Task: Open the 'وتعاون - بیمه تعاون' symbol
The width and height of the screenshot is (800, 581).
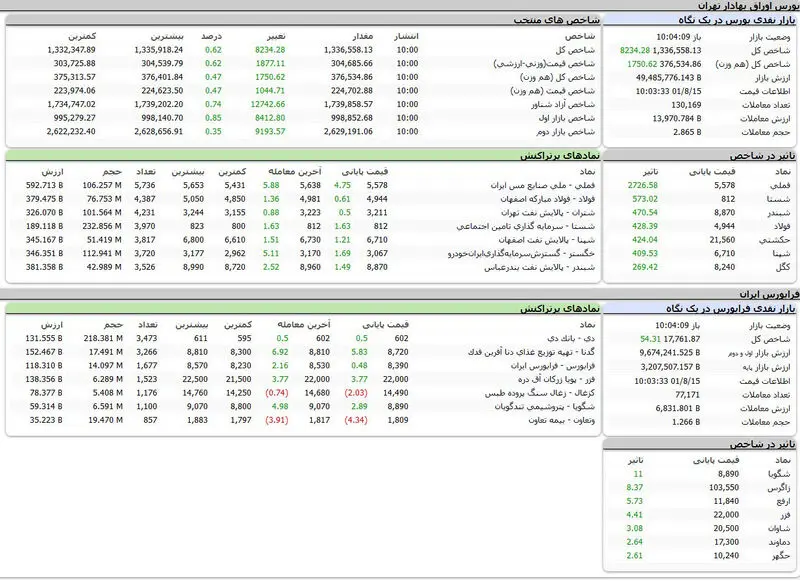Action: [561, 420]
